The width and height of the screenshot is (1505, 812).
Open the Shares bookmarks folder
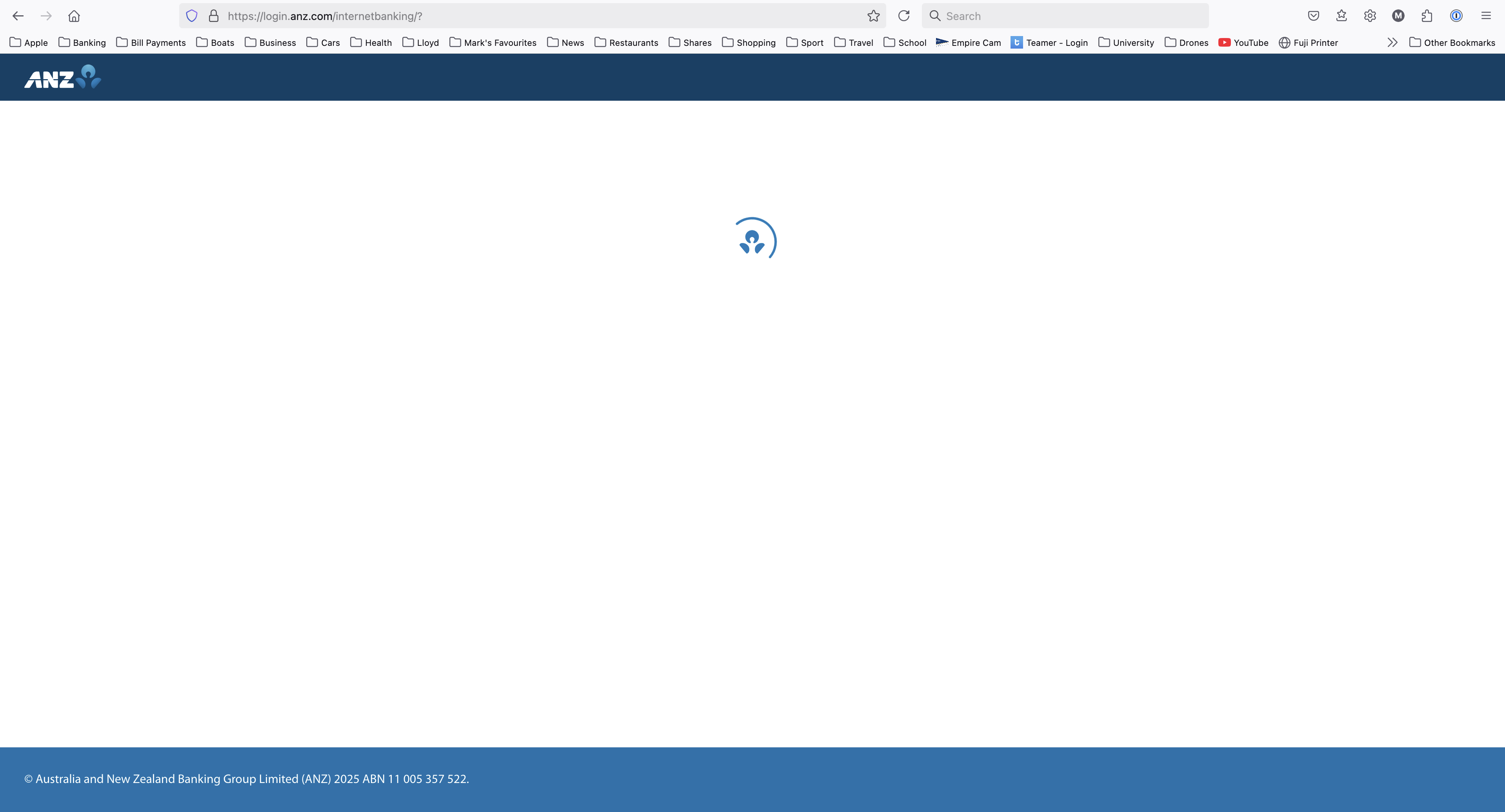[x=690, y=43]
